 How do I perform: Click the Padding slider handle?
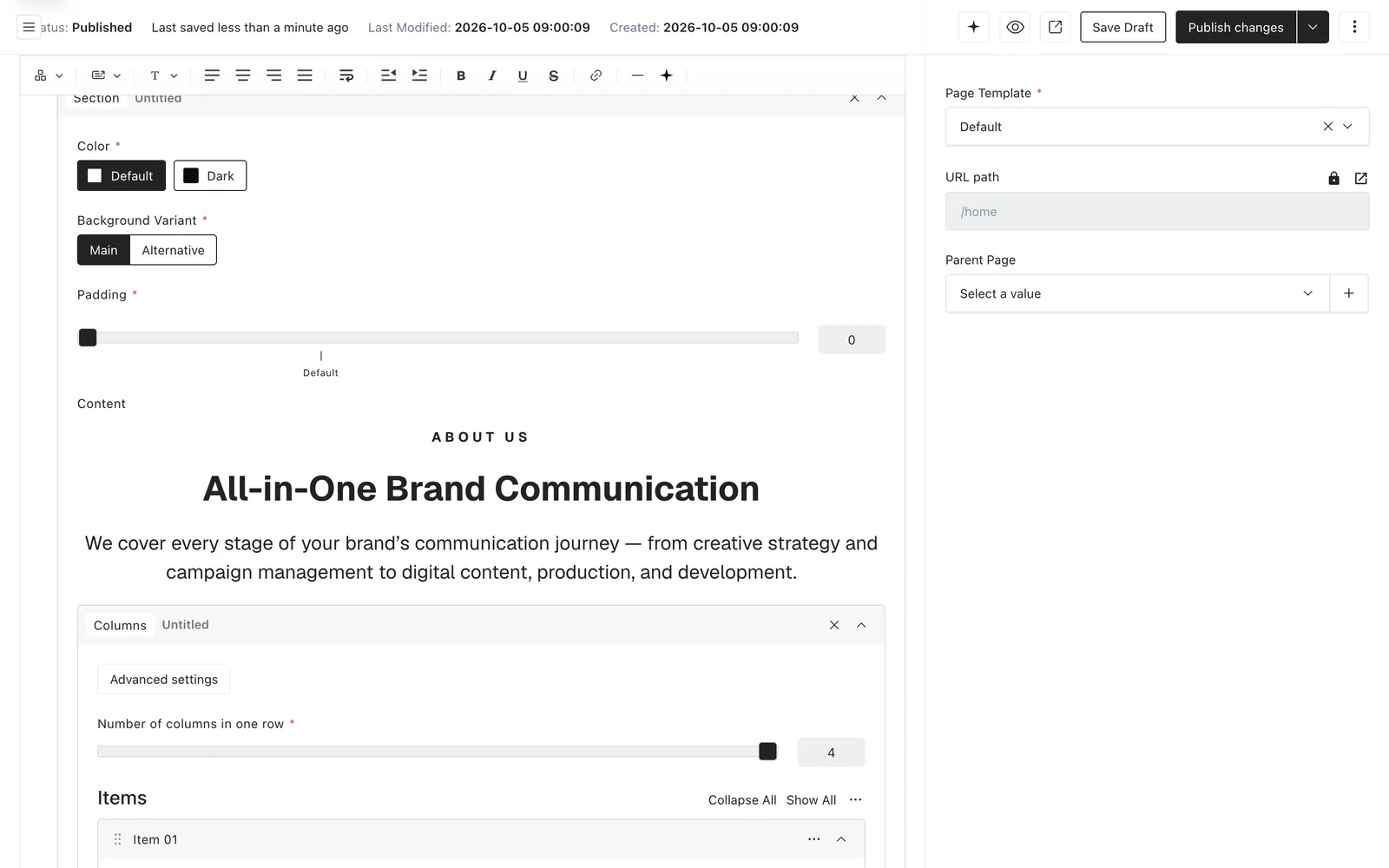pos(88,338)
